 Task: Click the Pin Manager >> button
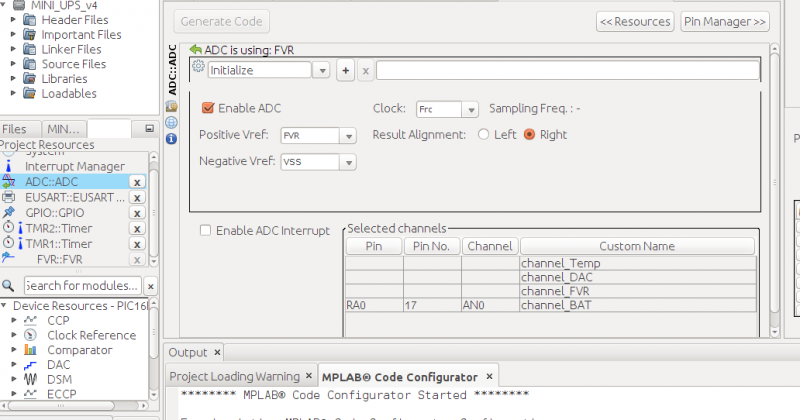[725, 21]
